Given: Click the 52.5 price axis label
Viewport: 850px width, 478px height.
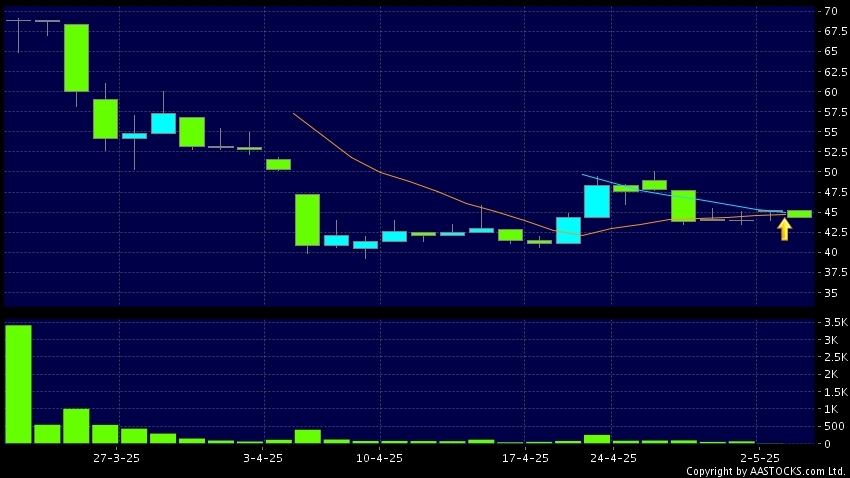Looking at the screenshot, I should [x=835, y=152].
